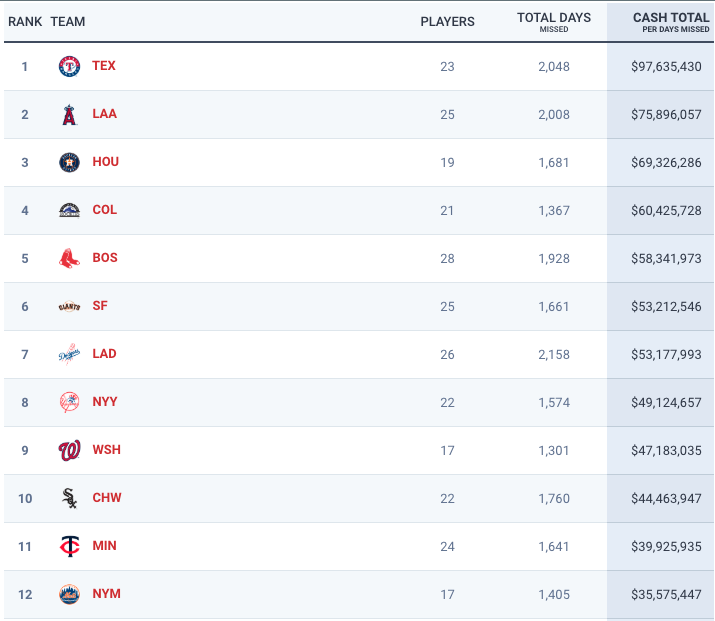
Task: Click the Red Sox logo
Action: click(x=69, y=259)
